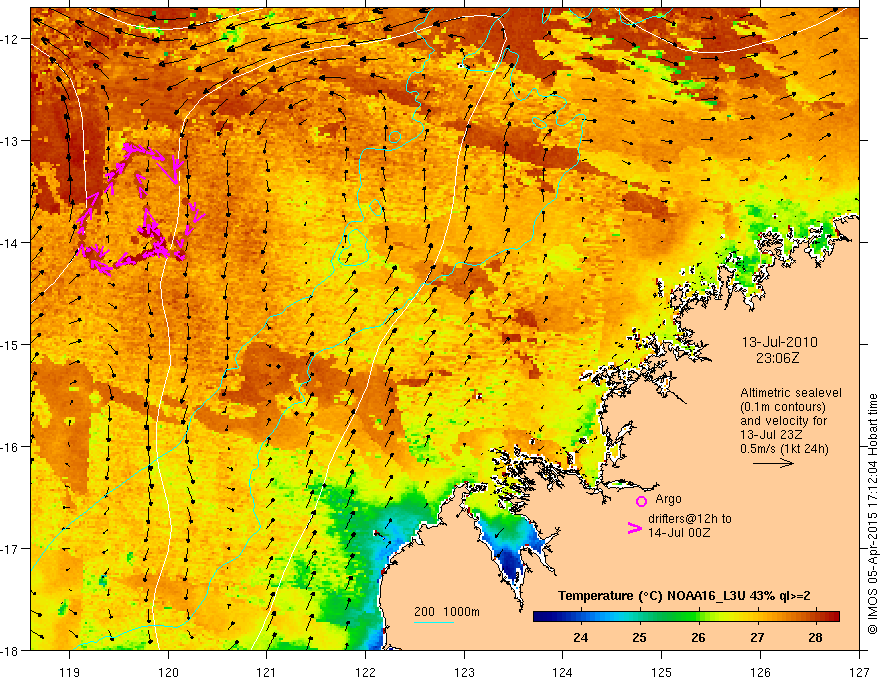The image size is (880, 680).
Task: Click the latitude axis label -17
Action: click(10, 549)
